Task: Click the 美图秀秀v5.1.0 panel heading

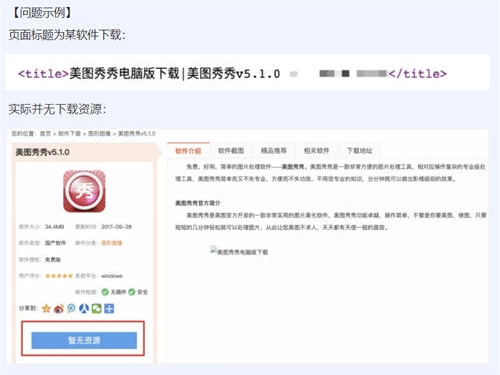Action: [x=43, y=152]
